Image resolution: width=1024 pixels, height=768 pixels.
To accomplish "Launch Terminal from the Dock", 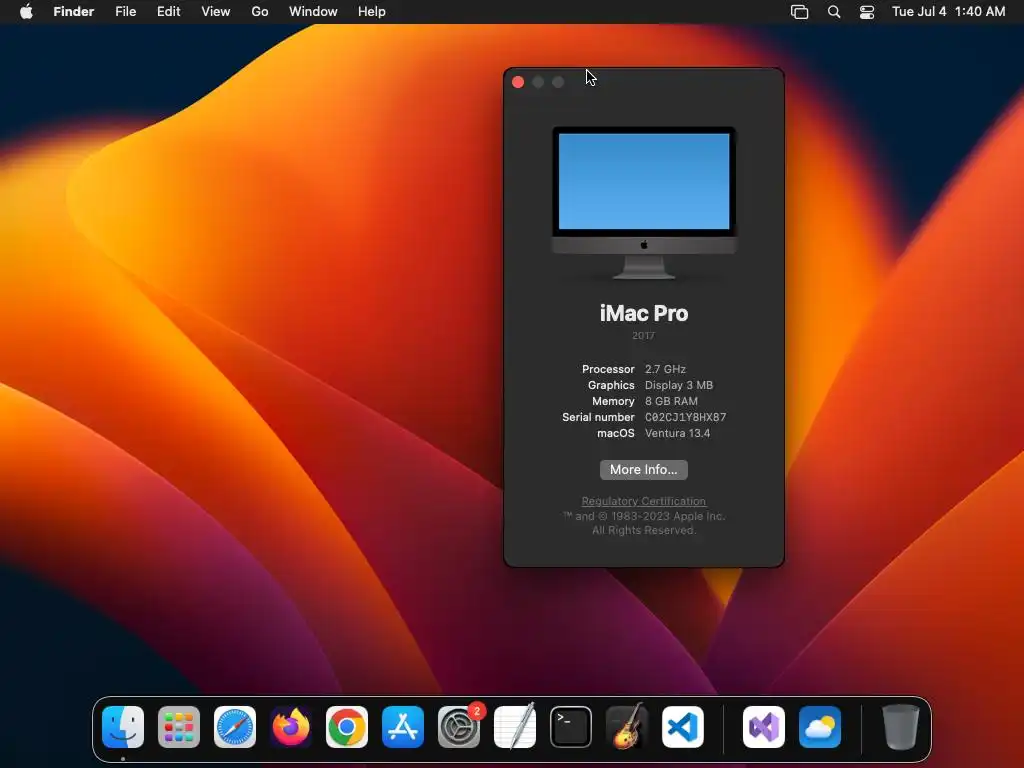I will click(571, 727).
